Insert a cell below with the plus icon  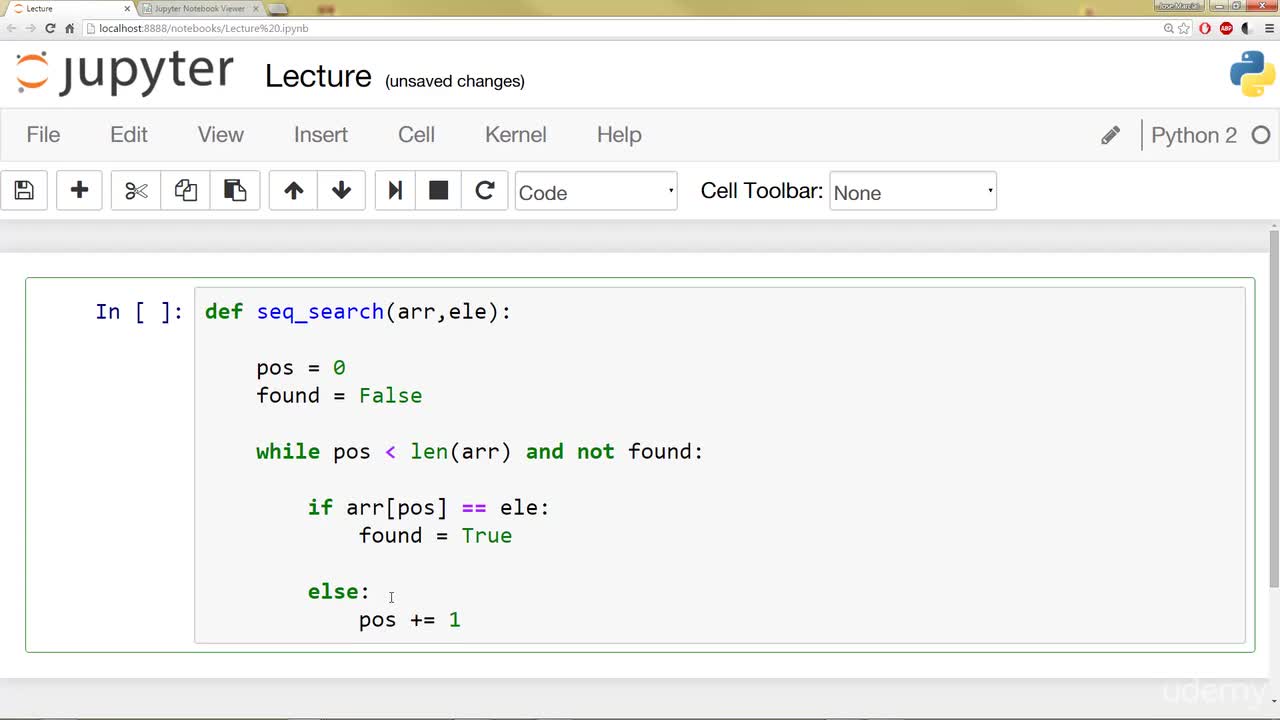[x=79, y=190]
